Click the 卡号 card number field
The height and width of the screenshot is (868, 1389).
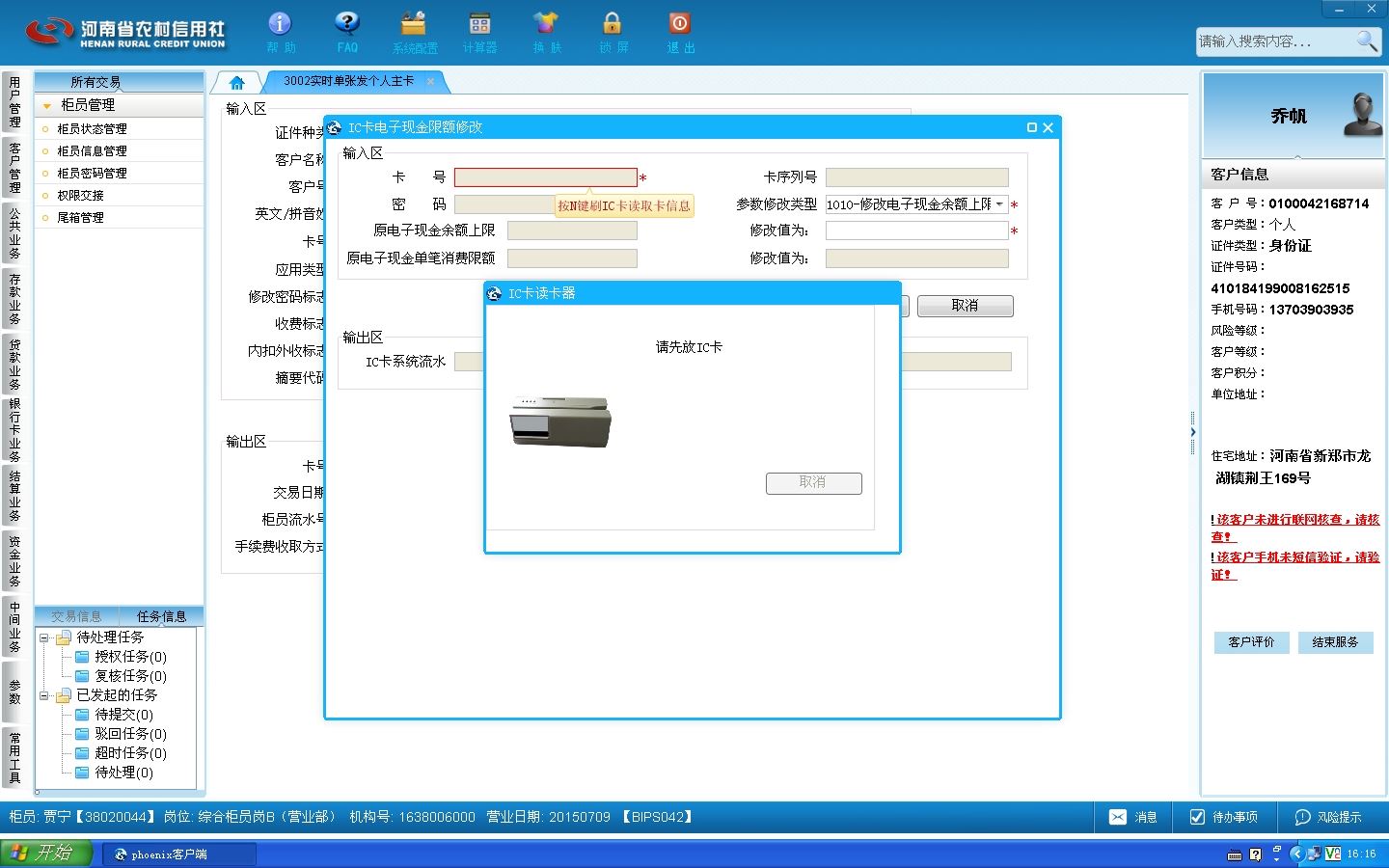point(546,177)
